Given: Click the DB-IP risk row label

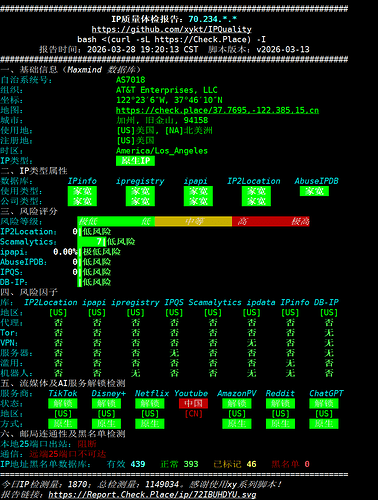Looking at the screenshot, I should click(14, 282).
